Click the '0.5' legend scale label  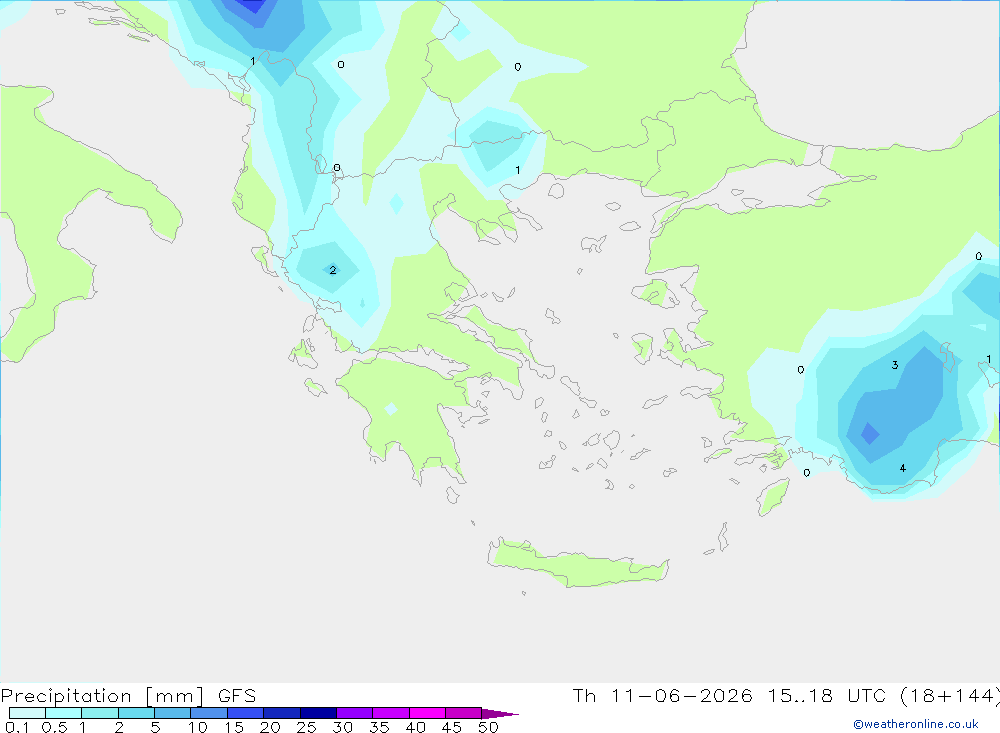point(54,727)
